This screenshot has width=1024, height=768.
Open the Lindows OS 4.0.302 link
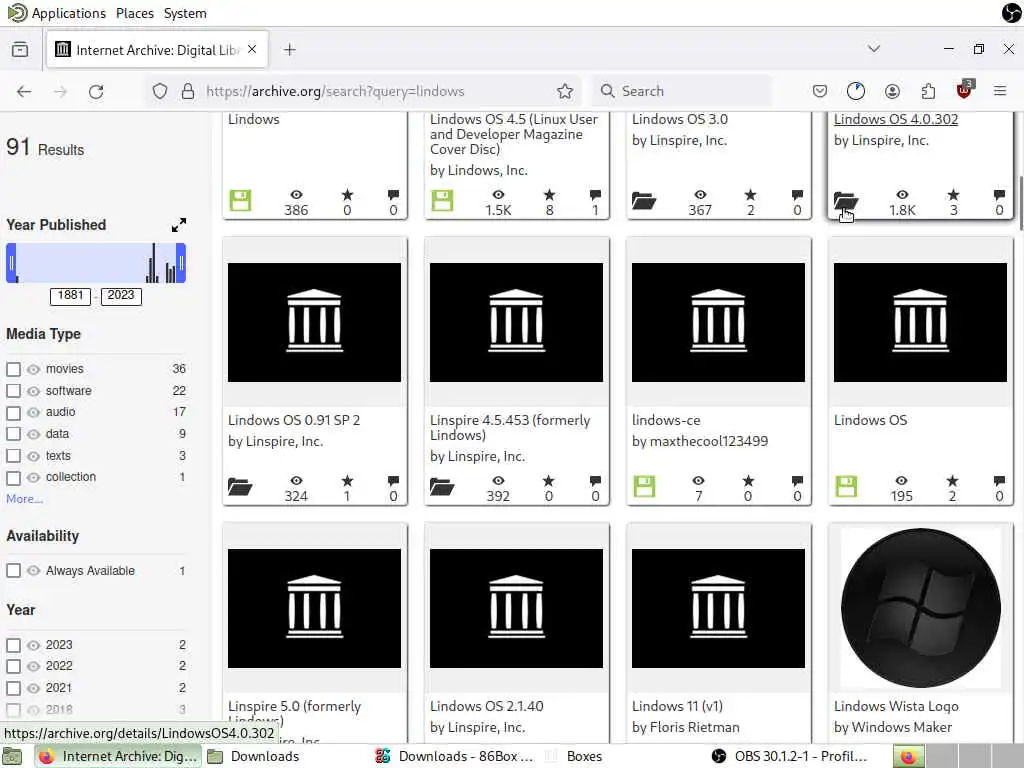coord(895,120)
